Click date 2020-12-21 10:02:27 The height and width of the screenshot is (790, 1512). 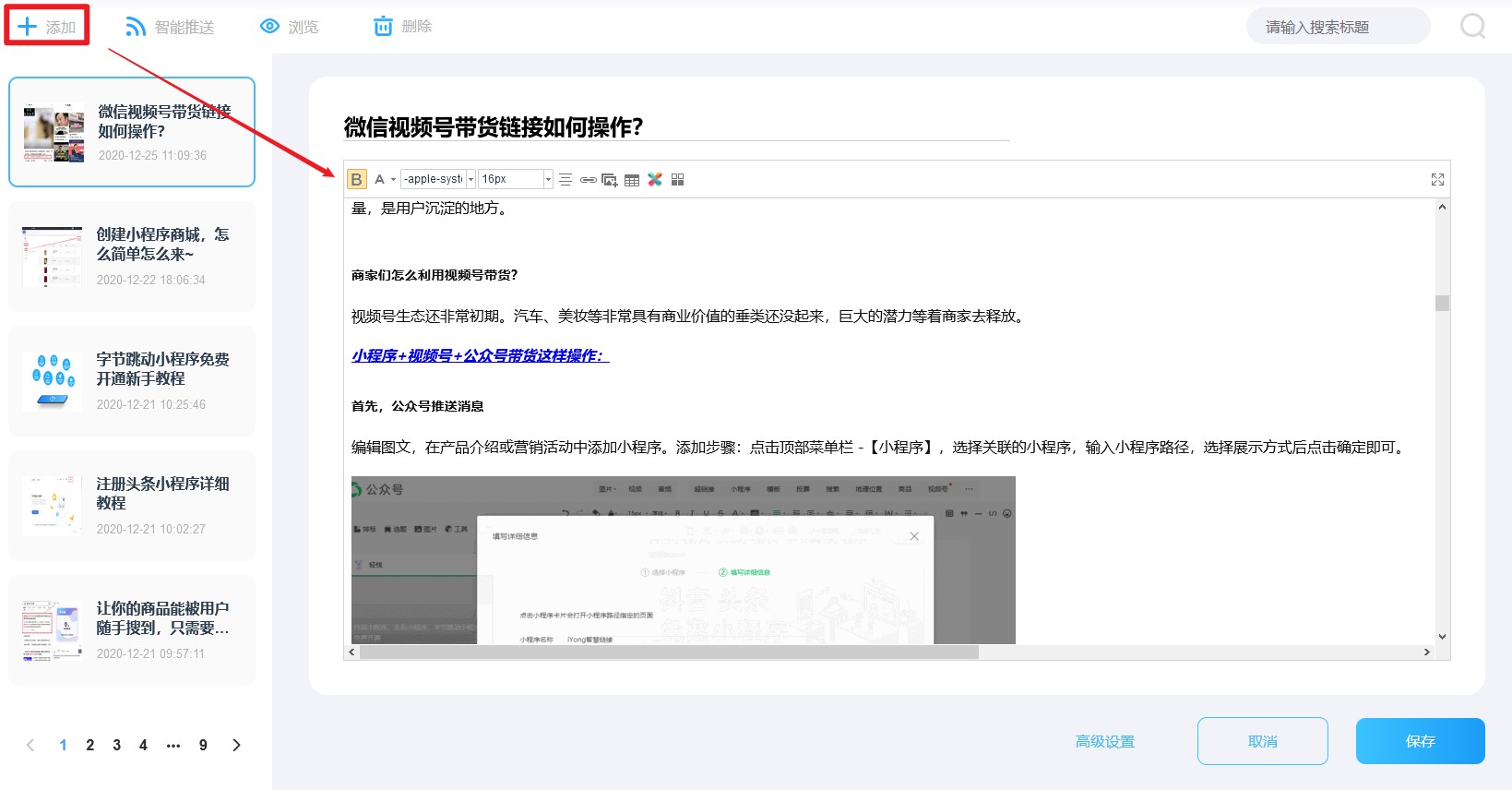151,529
